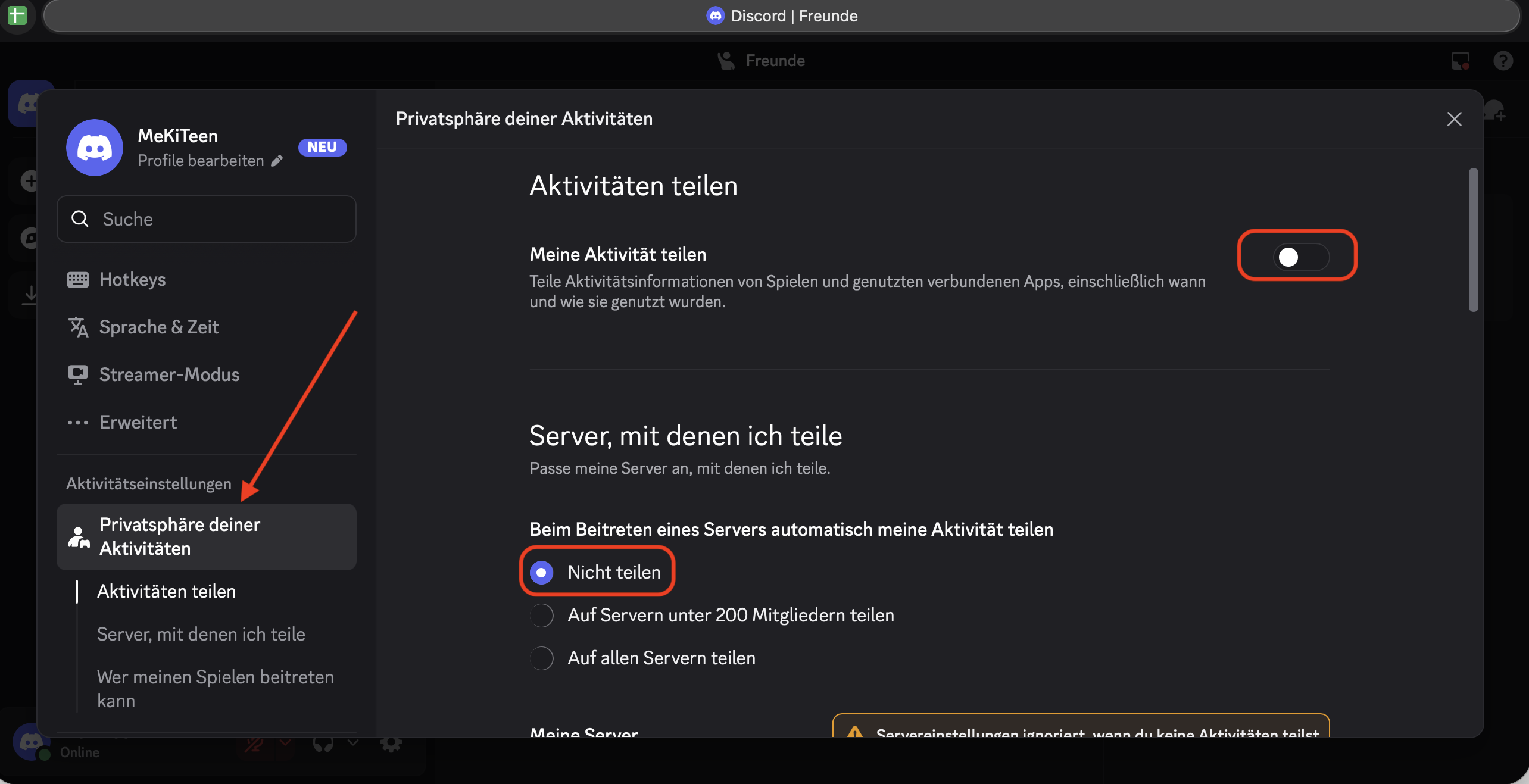Click the settings page vertical scrollbar
Viewport: 1529px width, 784px height.
pos(1473,239)
